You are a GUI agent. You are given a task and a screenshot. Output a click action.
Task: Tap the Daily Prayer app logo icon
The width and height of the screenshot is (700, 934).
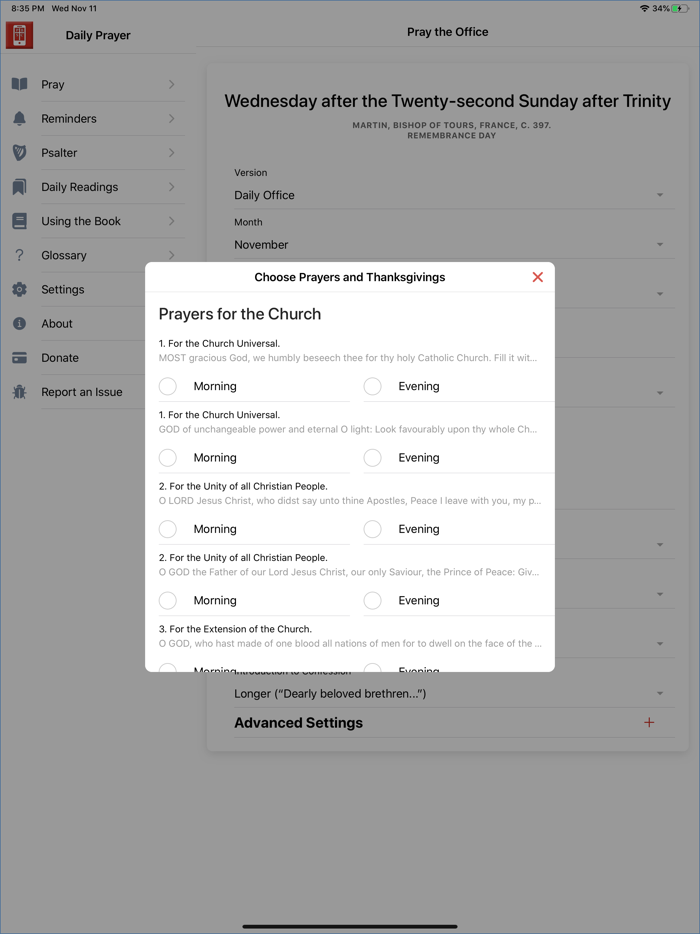coord(19,35)
